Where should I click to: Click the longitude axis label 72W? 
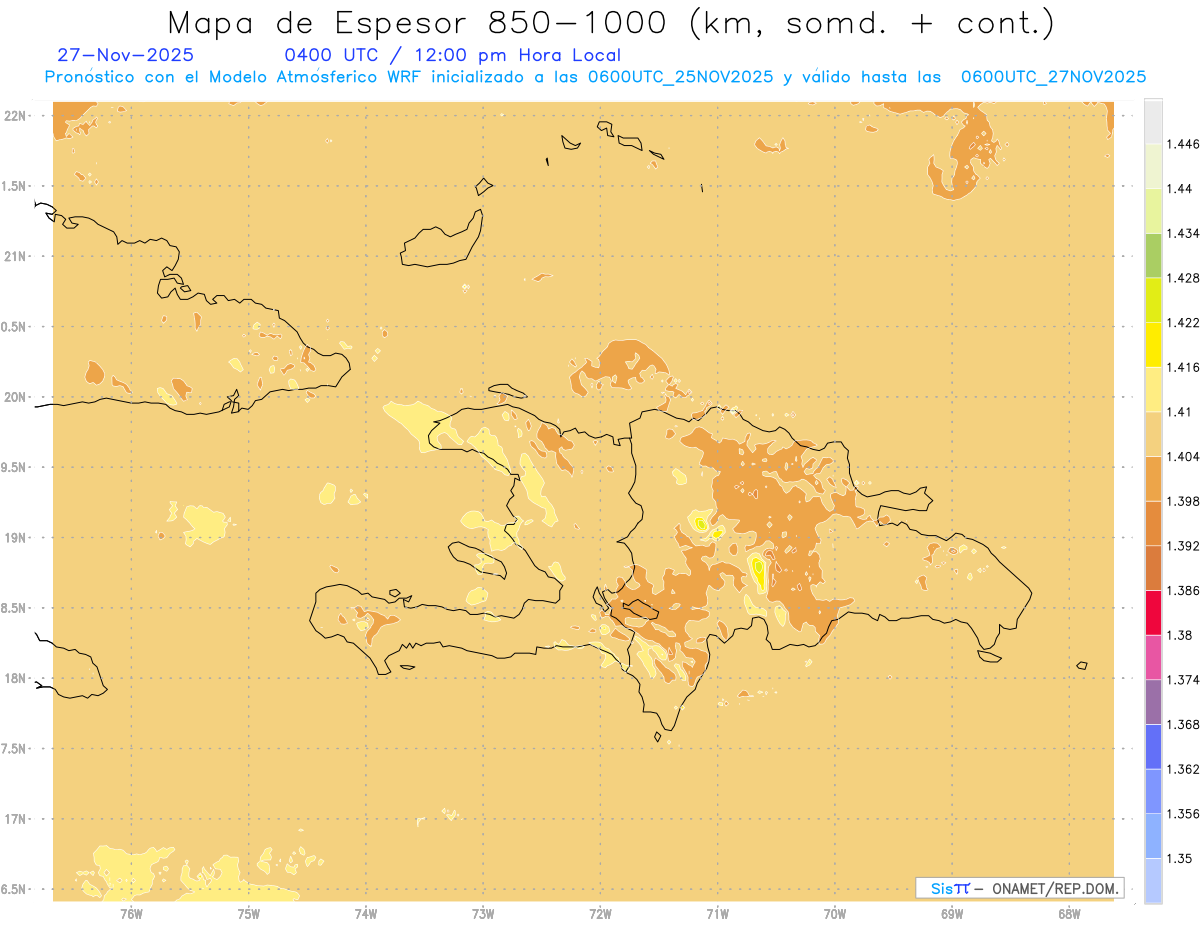coord(601,913)
